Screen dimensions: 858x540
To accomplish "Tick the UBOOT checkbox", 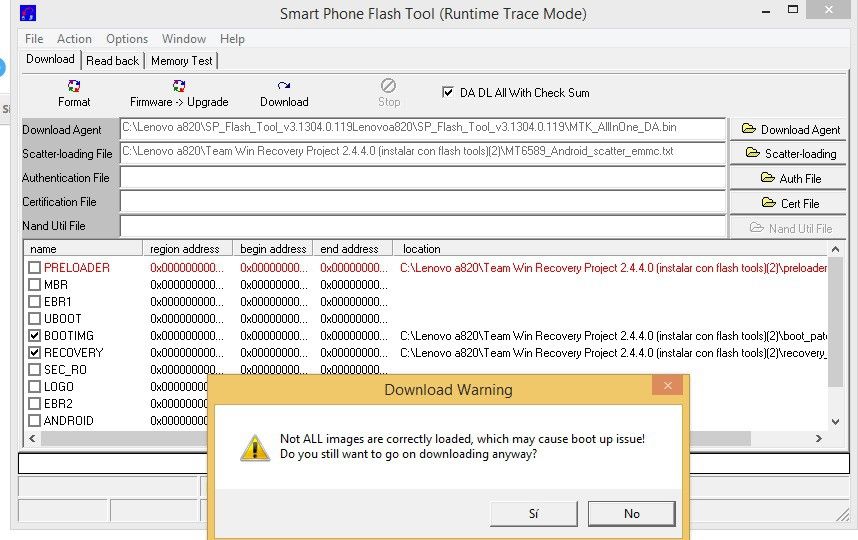I will [34, 318].
